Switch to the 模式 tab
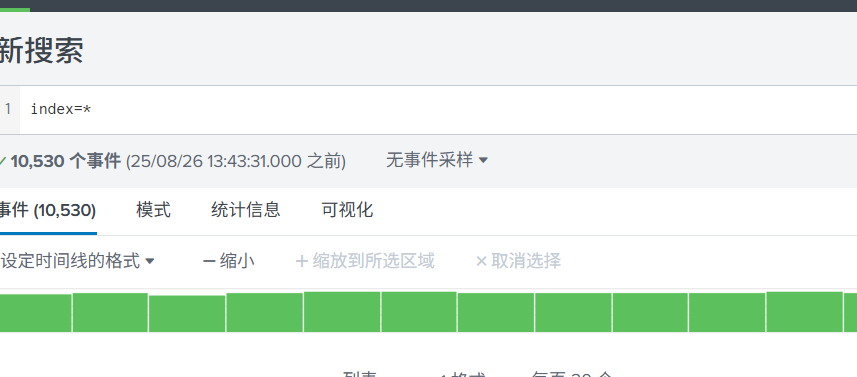 pos(154,210)
